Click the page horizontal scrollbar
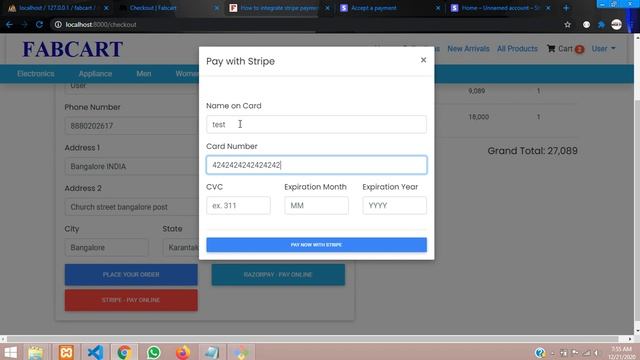 click(x=317, y=339)
